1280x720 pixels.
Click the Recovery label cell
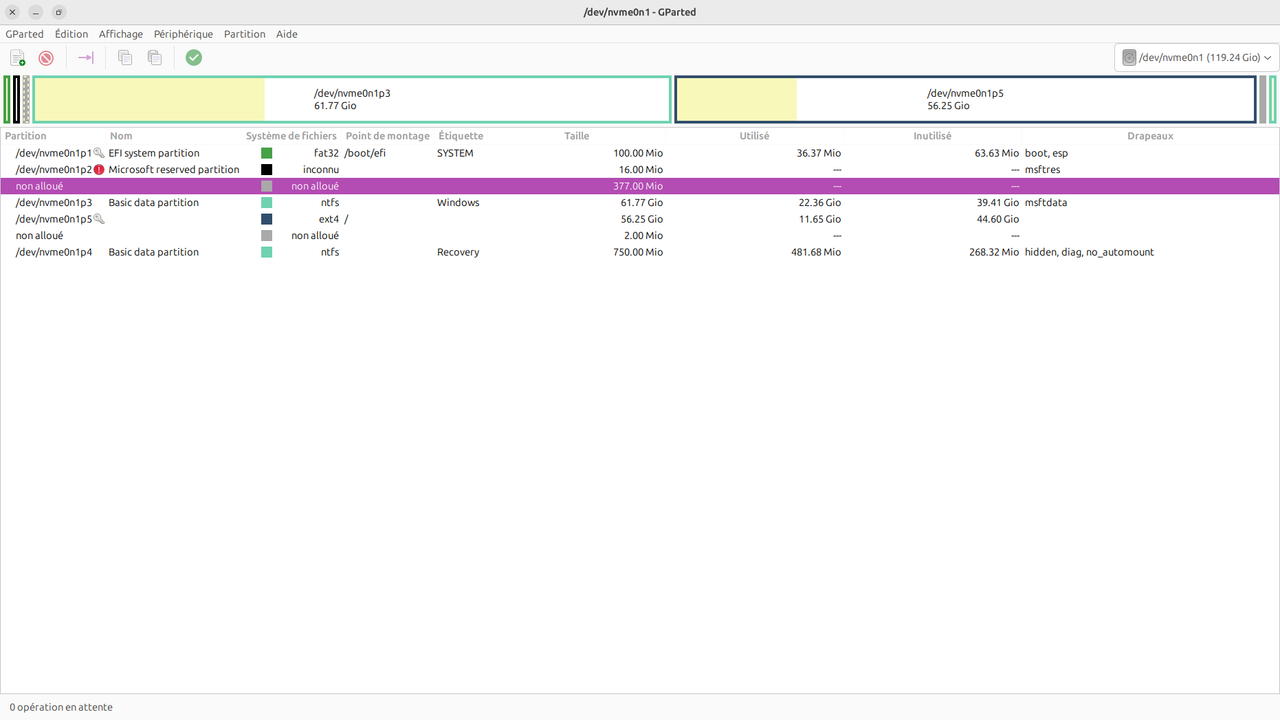click(458, 252)
